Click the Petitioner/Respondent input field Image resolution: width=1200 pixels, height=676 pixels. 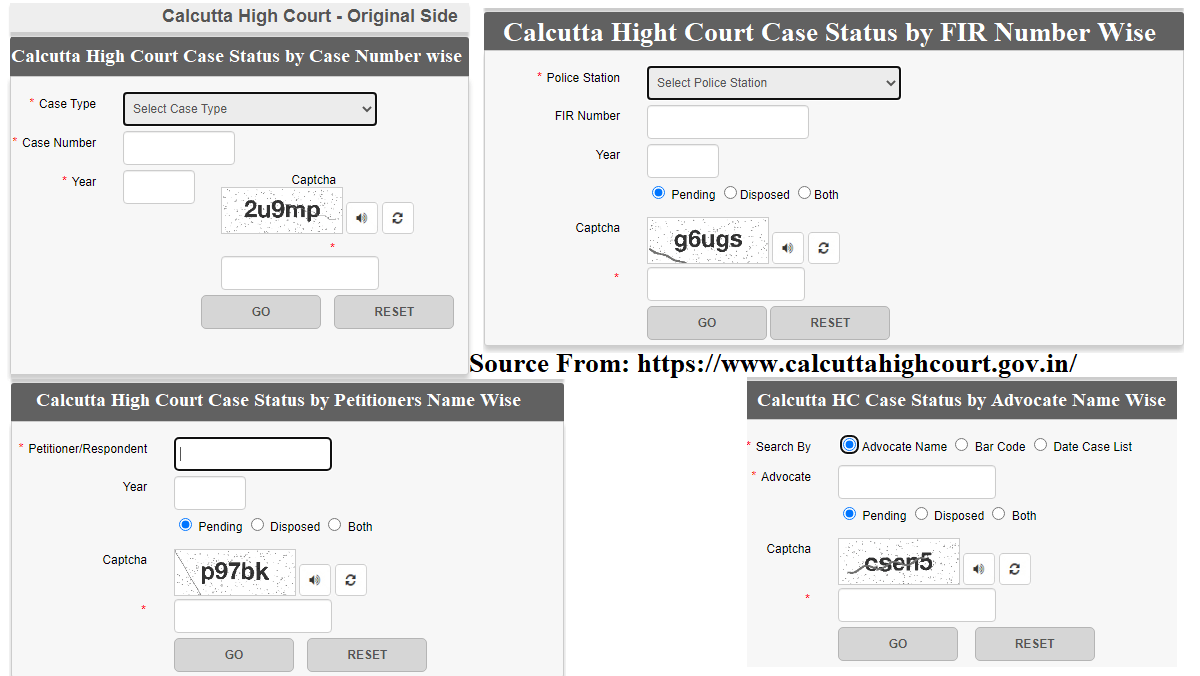[252, 453]
